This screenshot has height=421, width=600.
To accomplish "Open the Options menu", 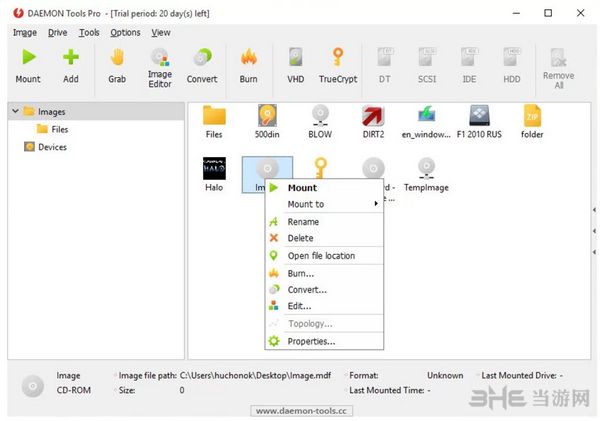I will [126, 33].
